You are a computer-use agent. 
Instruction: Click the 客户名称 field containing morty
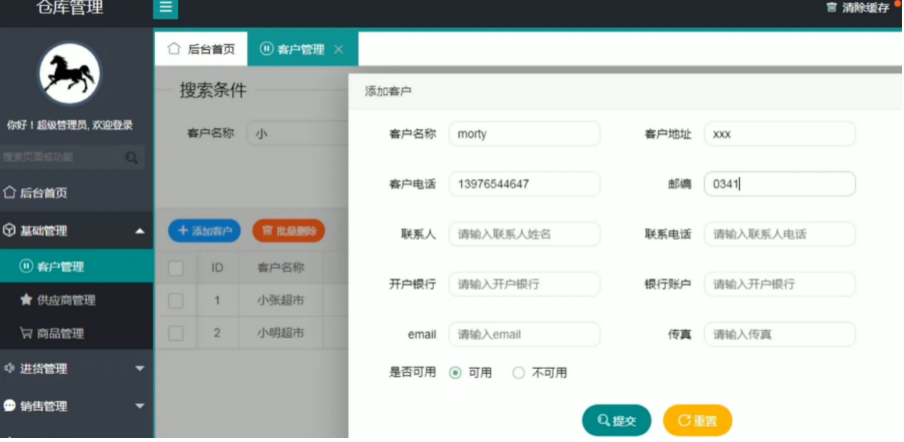click(x=524, y=134)
